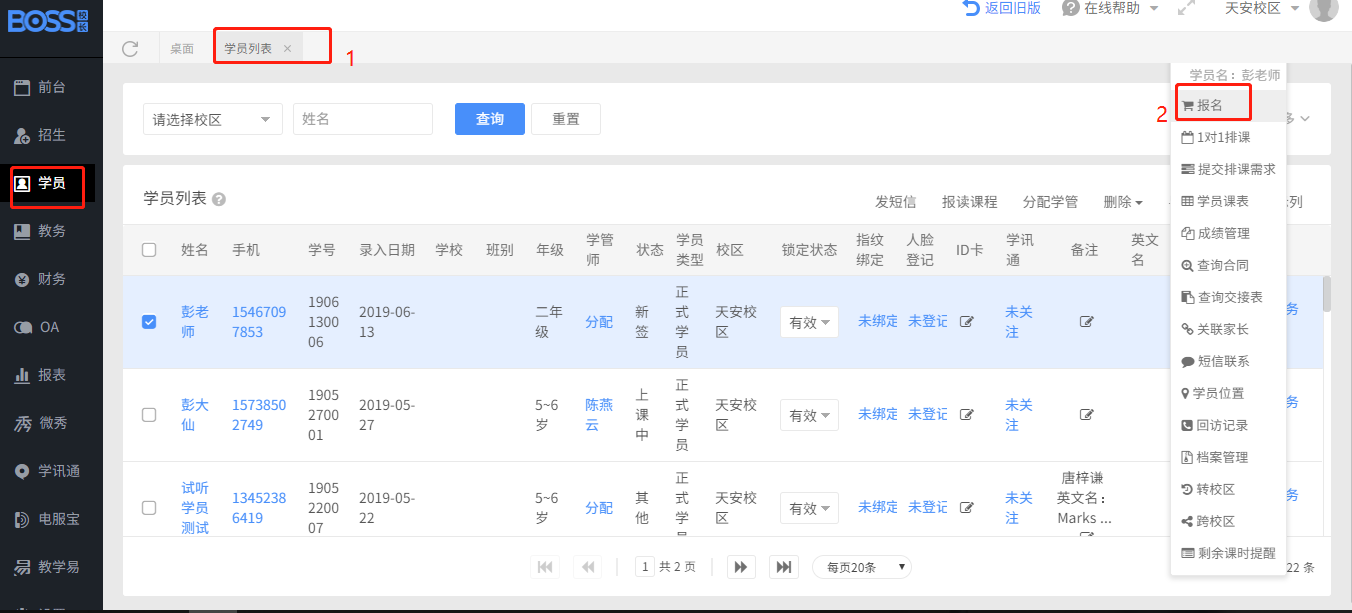The height and width of the screenshot is (613, 1352).
Task: Click 报读课程 in the table toolbar
Action: pos(969,202)
